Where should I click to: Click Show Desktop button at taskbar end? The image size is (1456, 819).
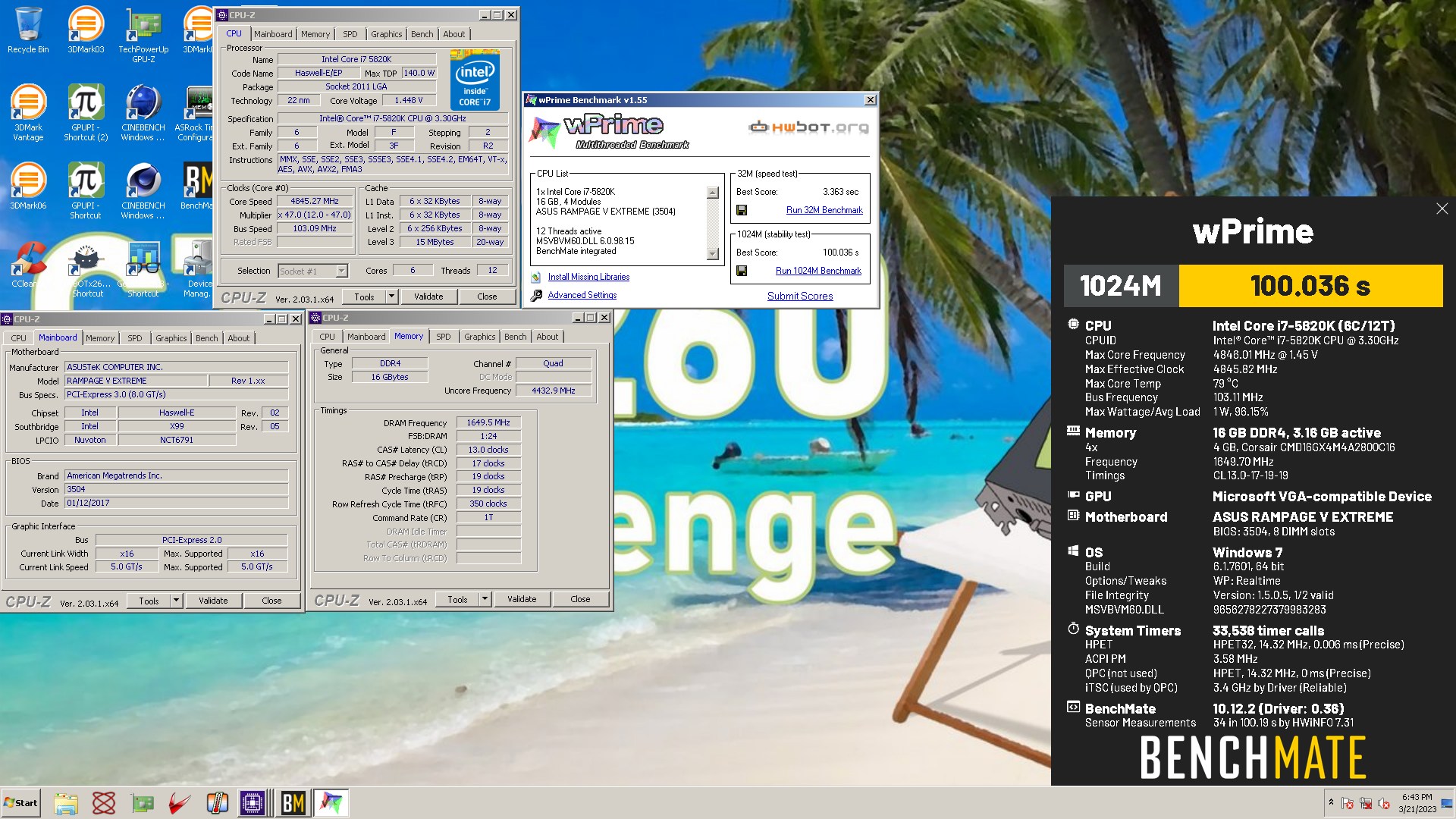coord(1448,802)
